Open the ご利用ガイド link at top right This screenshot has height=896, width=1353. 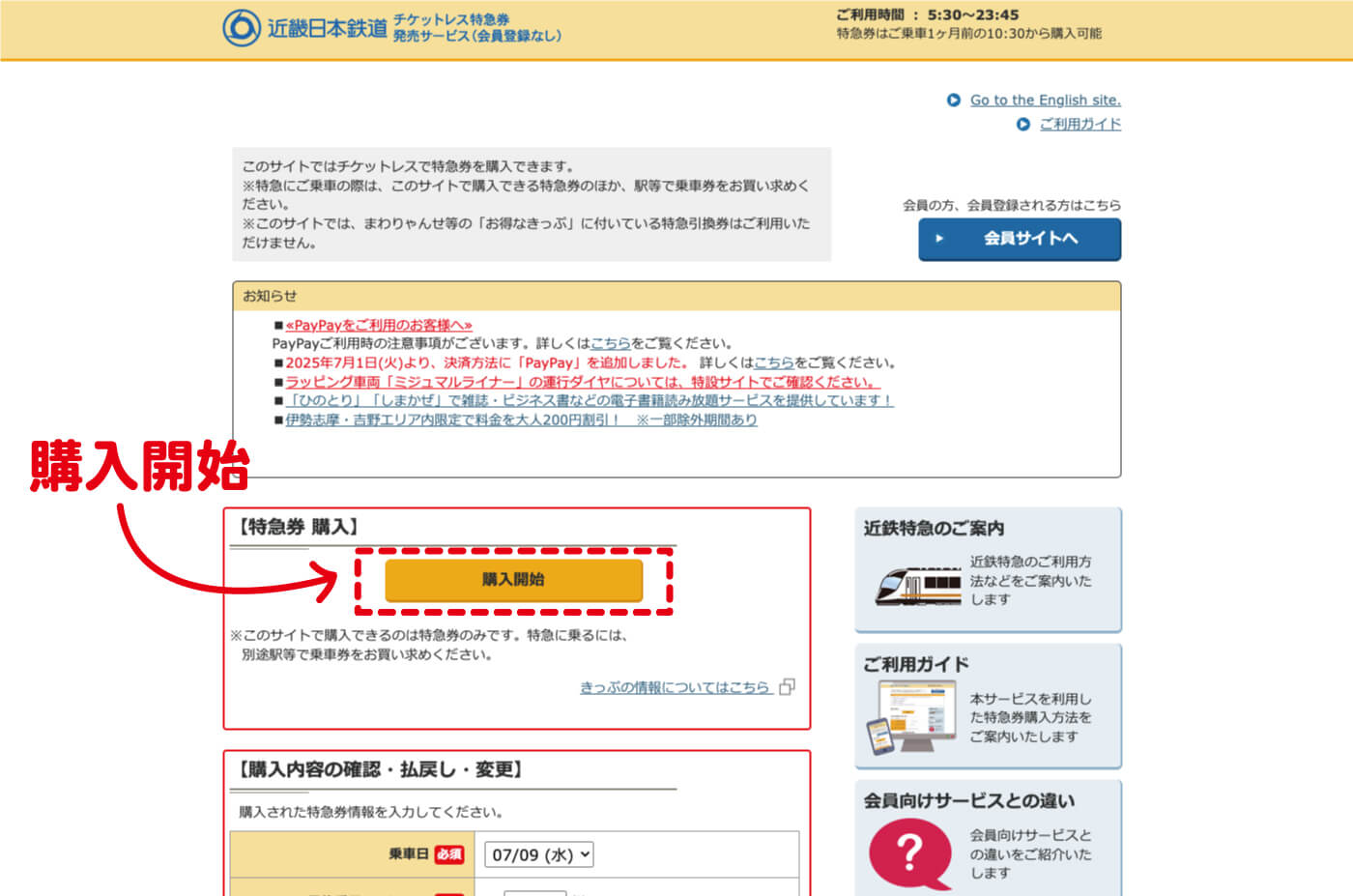point(1080,124)
